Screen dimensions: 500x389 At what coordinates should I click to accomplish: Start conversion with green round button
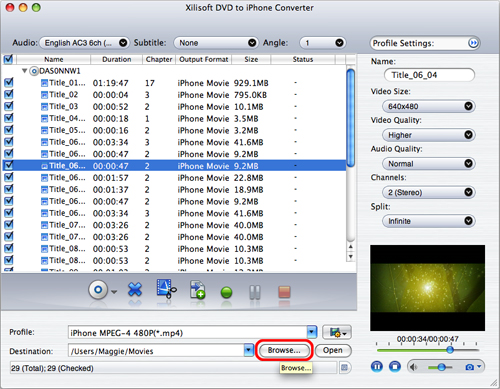pos(226,292)
